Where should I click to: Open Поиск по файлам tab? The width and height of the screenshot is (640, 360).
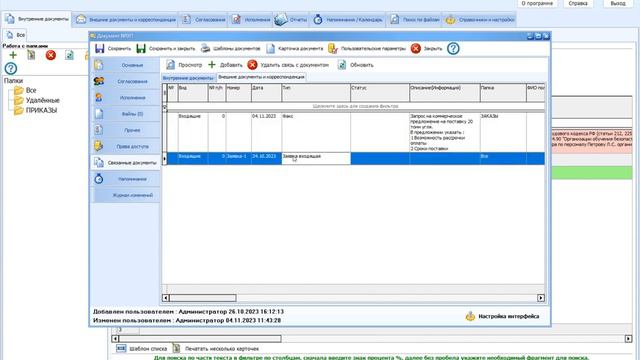pos(415,20)
